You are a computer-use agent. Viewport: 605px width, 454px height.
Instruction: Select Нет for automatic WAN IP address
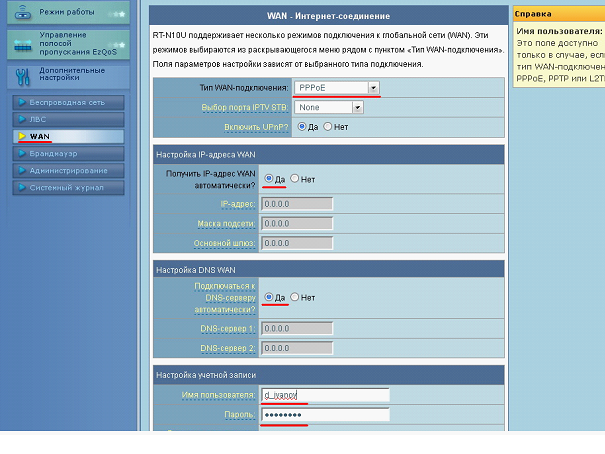294,179
